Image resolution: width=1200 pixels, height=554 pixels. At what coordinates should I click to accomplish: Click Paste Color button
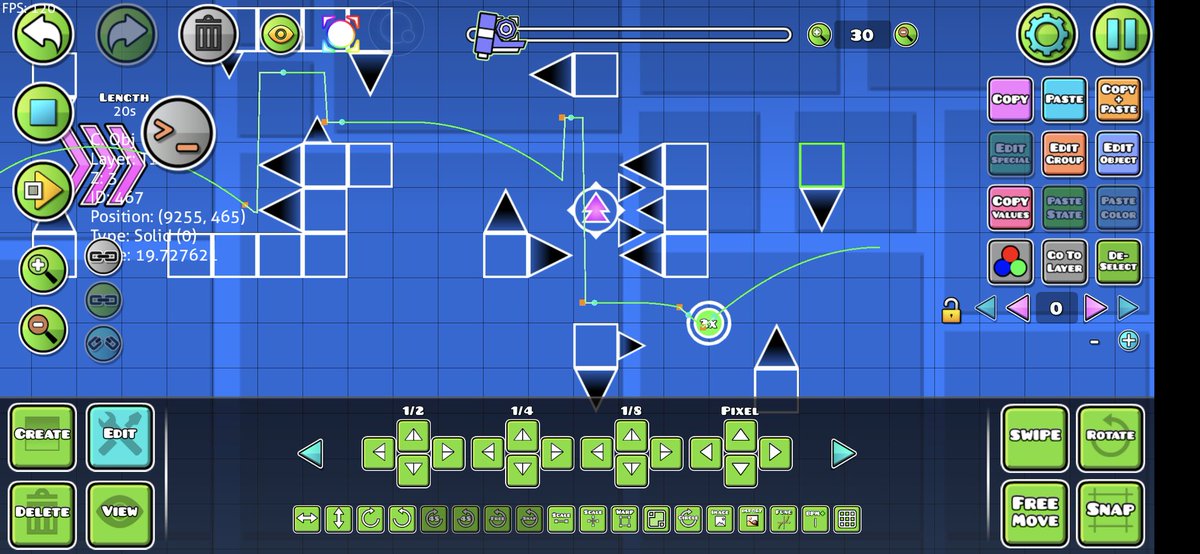coord(1119,207)
